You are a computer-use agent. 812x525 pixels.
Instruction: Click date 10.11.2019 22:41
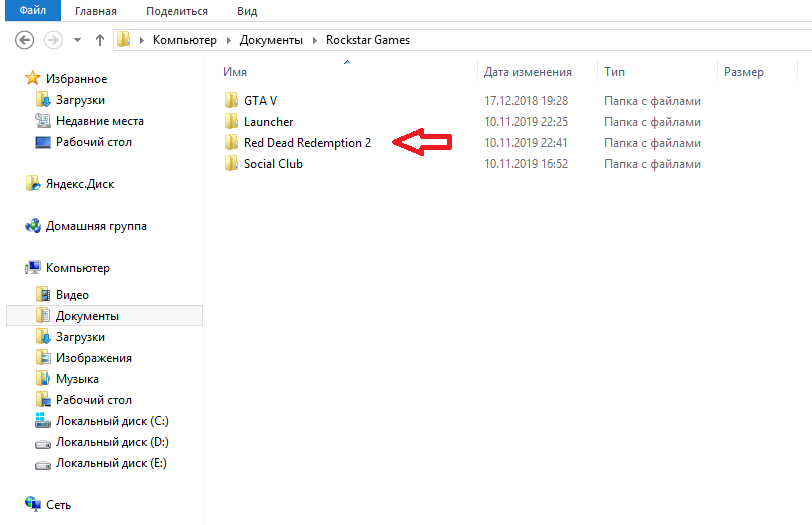(x=526, y=142)
